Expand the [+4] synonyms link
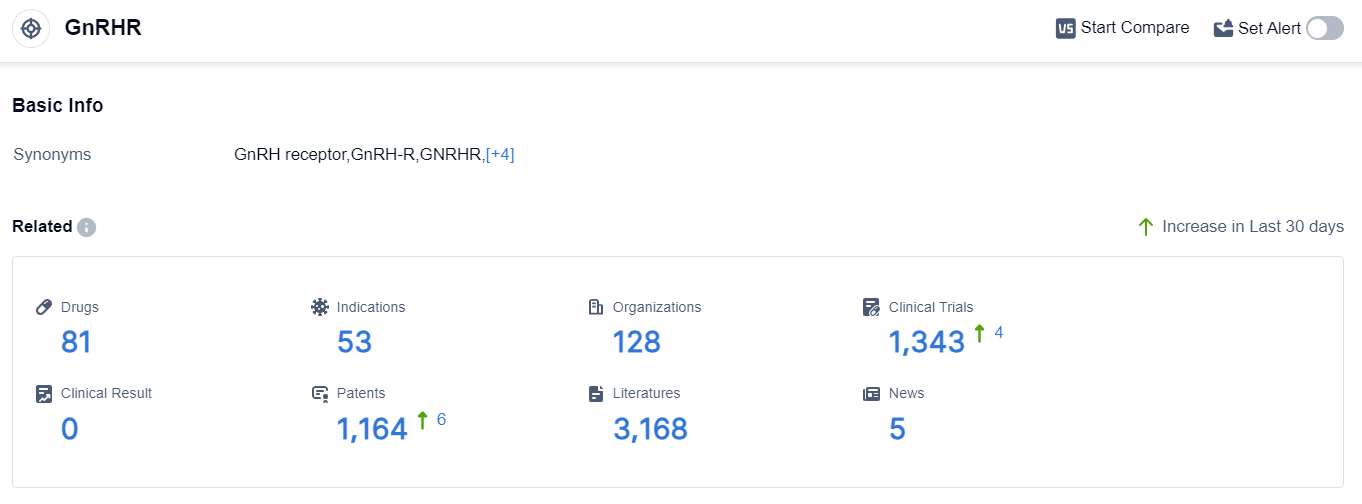This screenshot has height=504, width=1362. pyautogui.click(x=499, y=154)
